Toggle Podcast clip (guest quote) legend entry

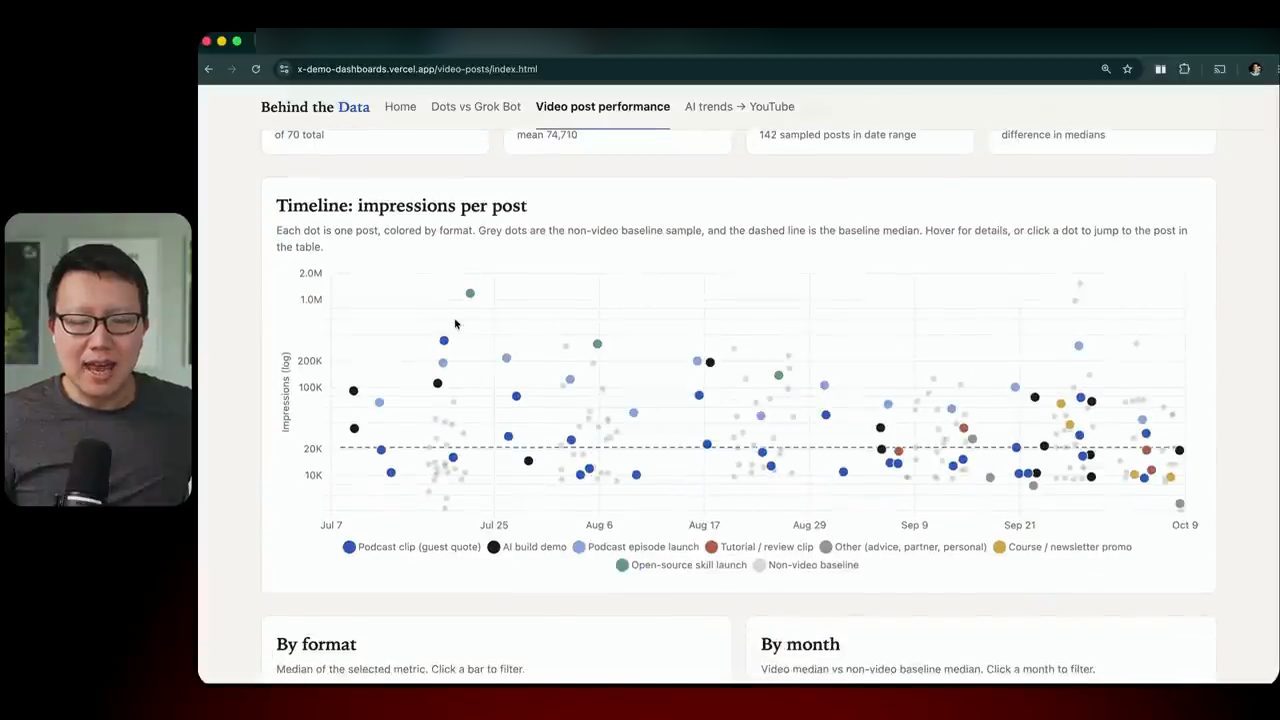[411, 547]
